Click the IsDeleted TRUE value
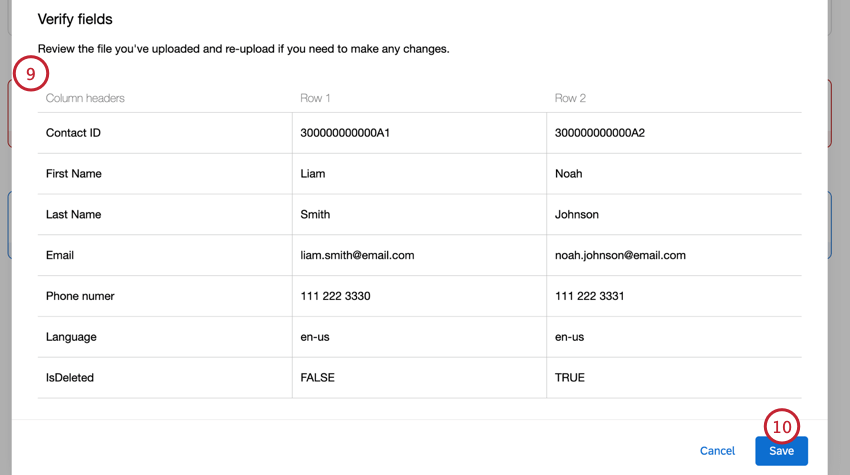 (570, 378)
